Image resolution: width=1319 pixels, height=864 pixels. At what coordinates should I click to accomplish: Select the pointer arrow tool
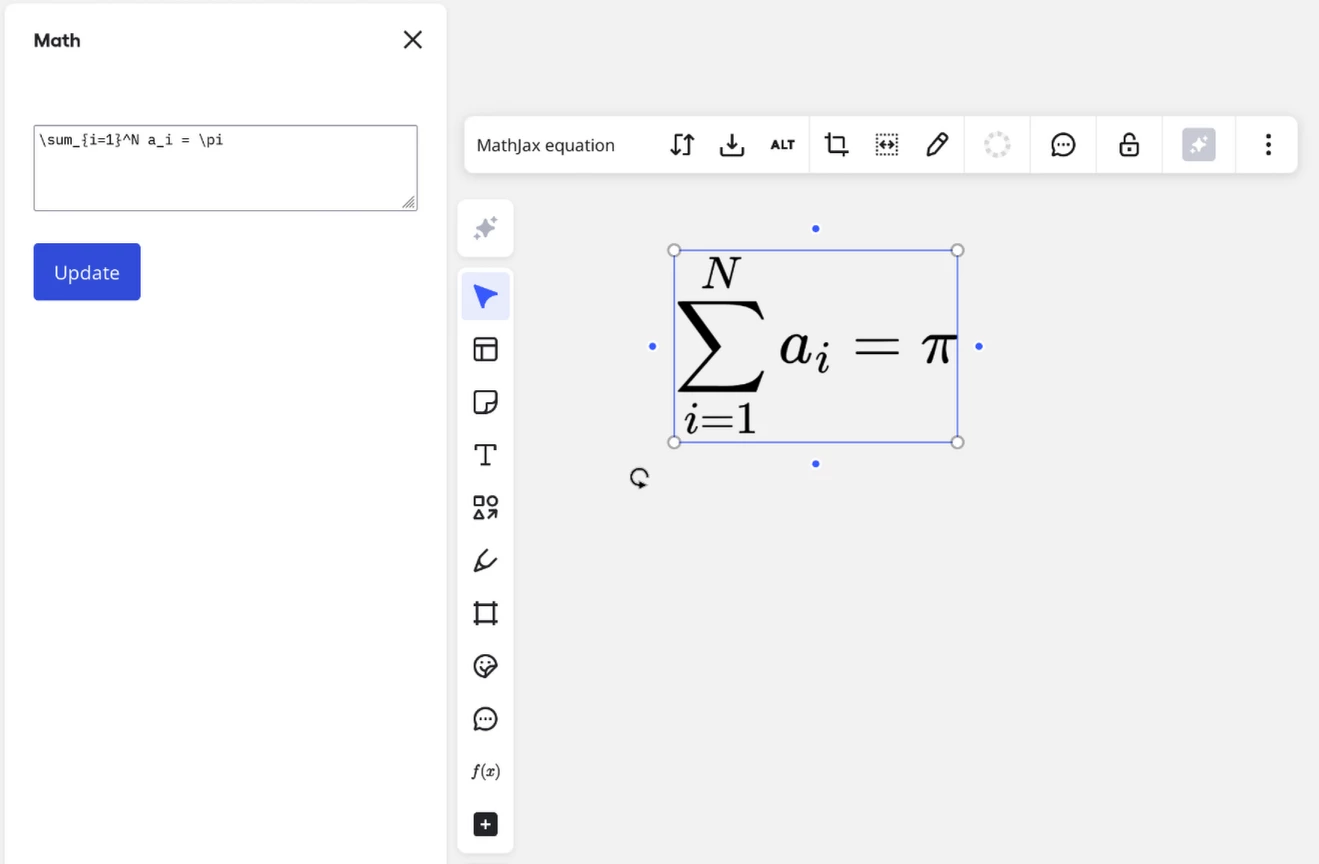tap(485, 297)
